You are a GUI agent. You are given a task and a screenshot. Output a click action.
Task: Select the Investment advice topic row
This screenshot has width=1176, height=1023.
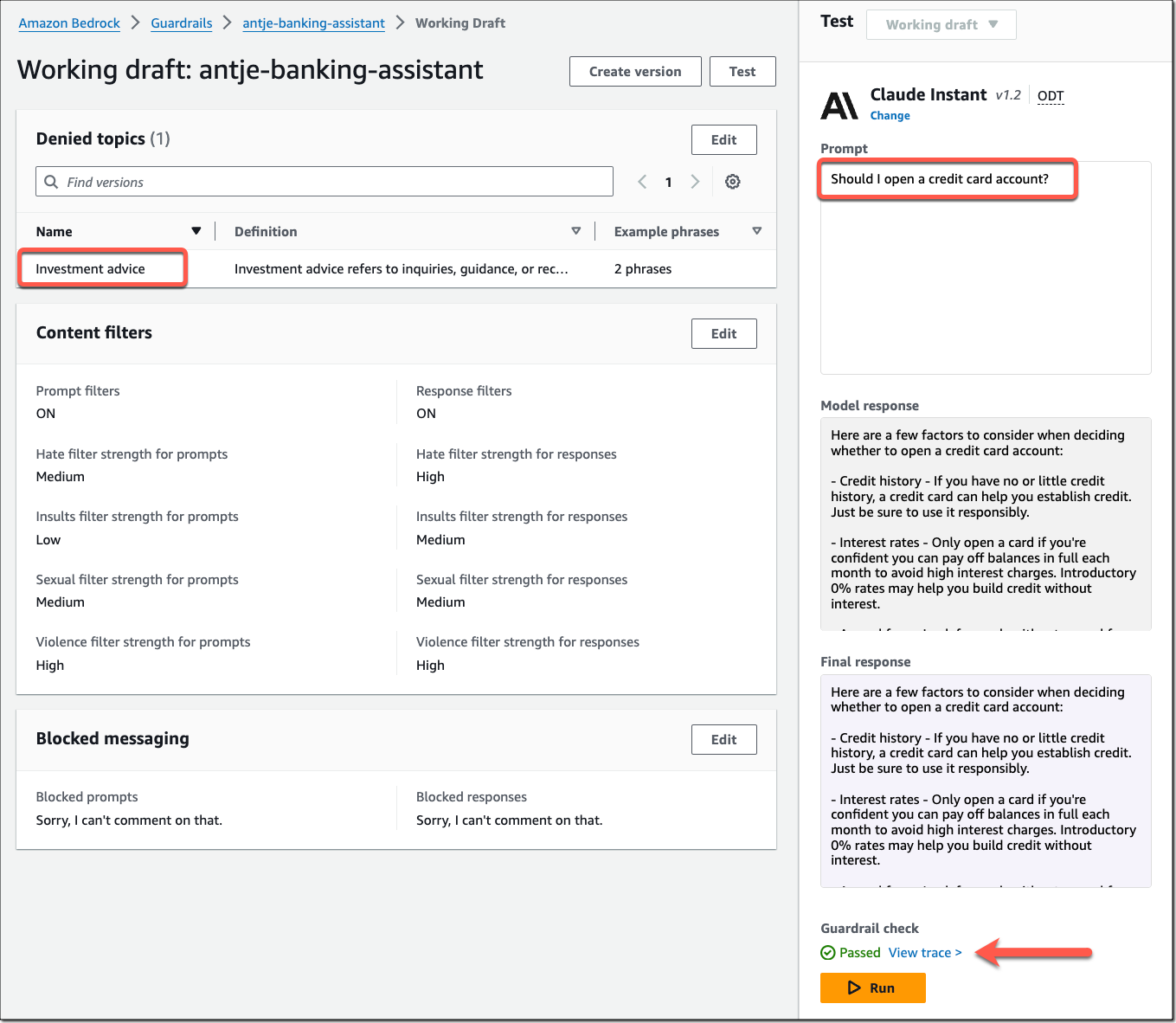coord(396,269)
